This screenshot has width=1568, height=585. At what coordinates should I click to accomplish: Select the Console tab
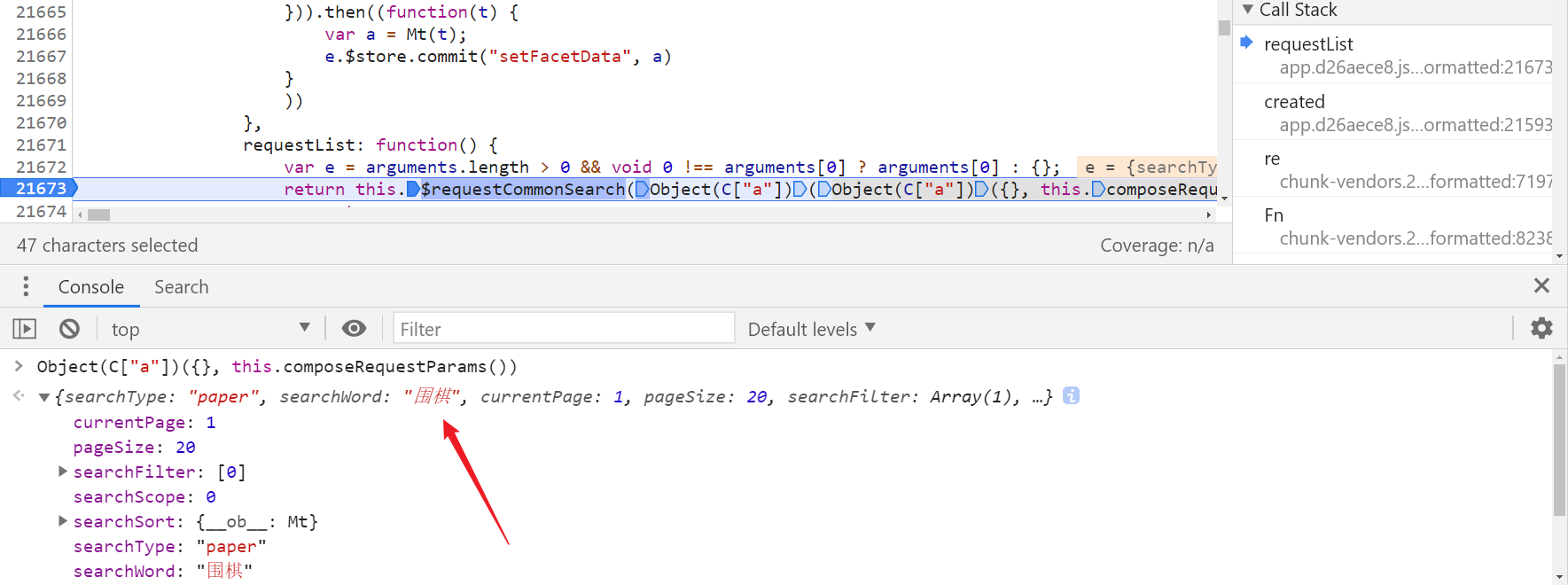91,287
